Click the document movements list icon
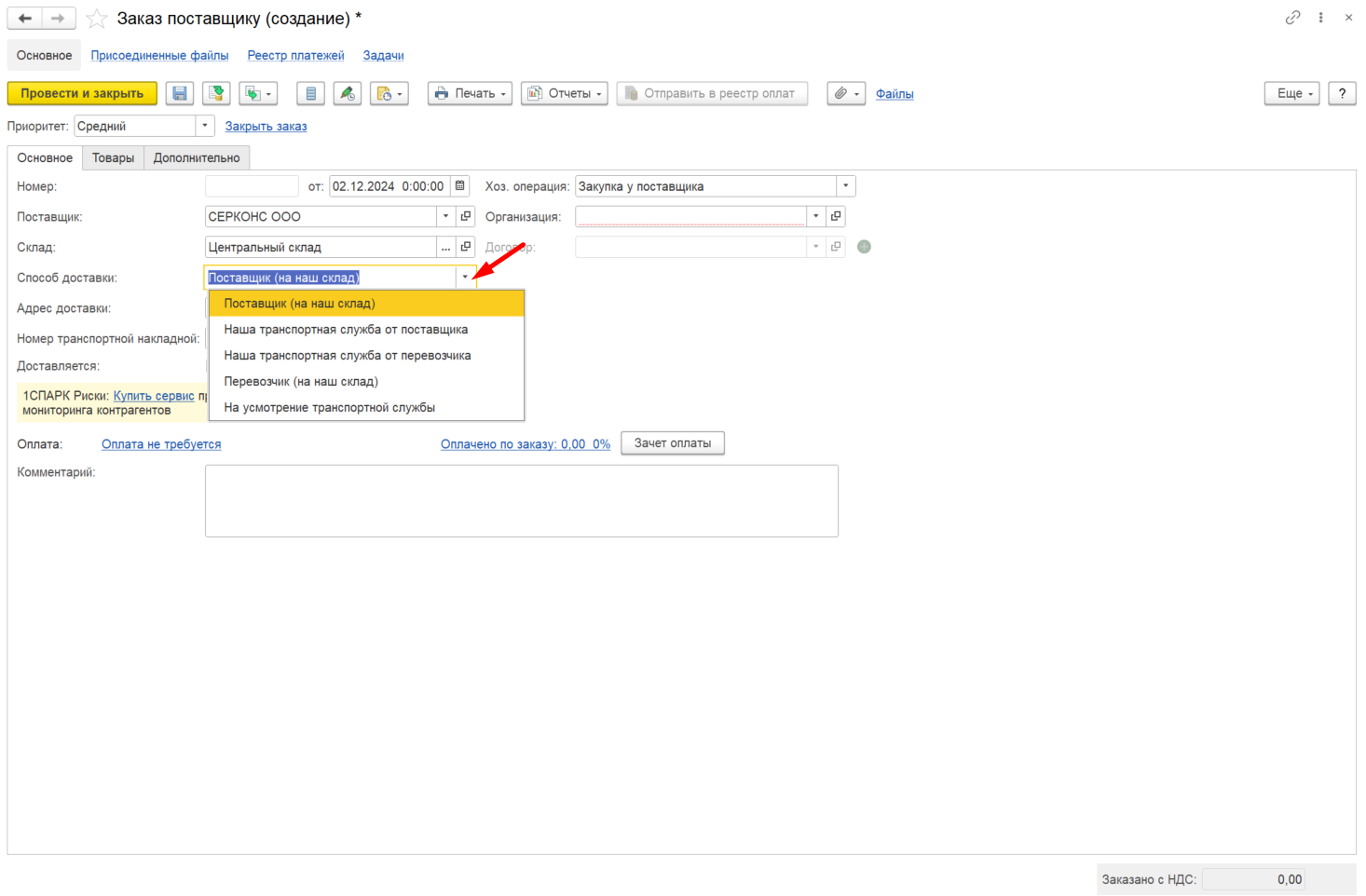Image resolution: width=1366 pixels, height=896 pixels. coord(311,93)
